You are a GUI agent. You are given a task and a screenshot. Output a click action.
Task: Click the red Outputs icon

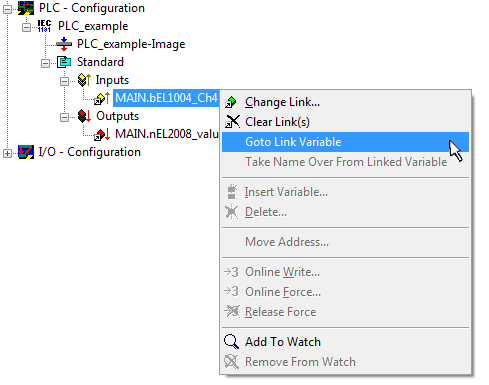pyautogui.click(x=84, y=116)
